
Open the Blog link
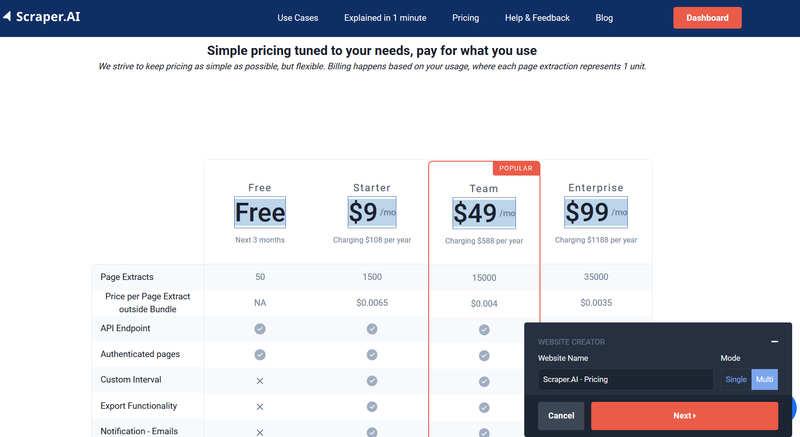pos(604,18)
